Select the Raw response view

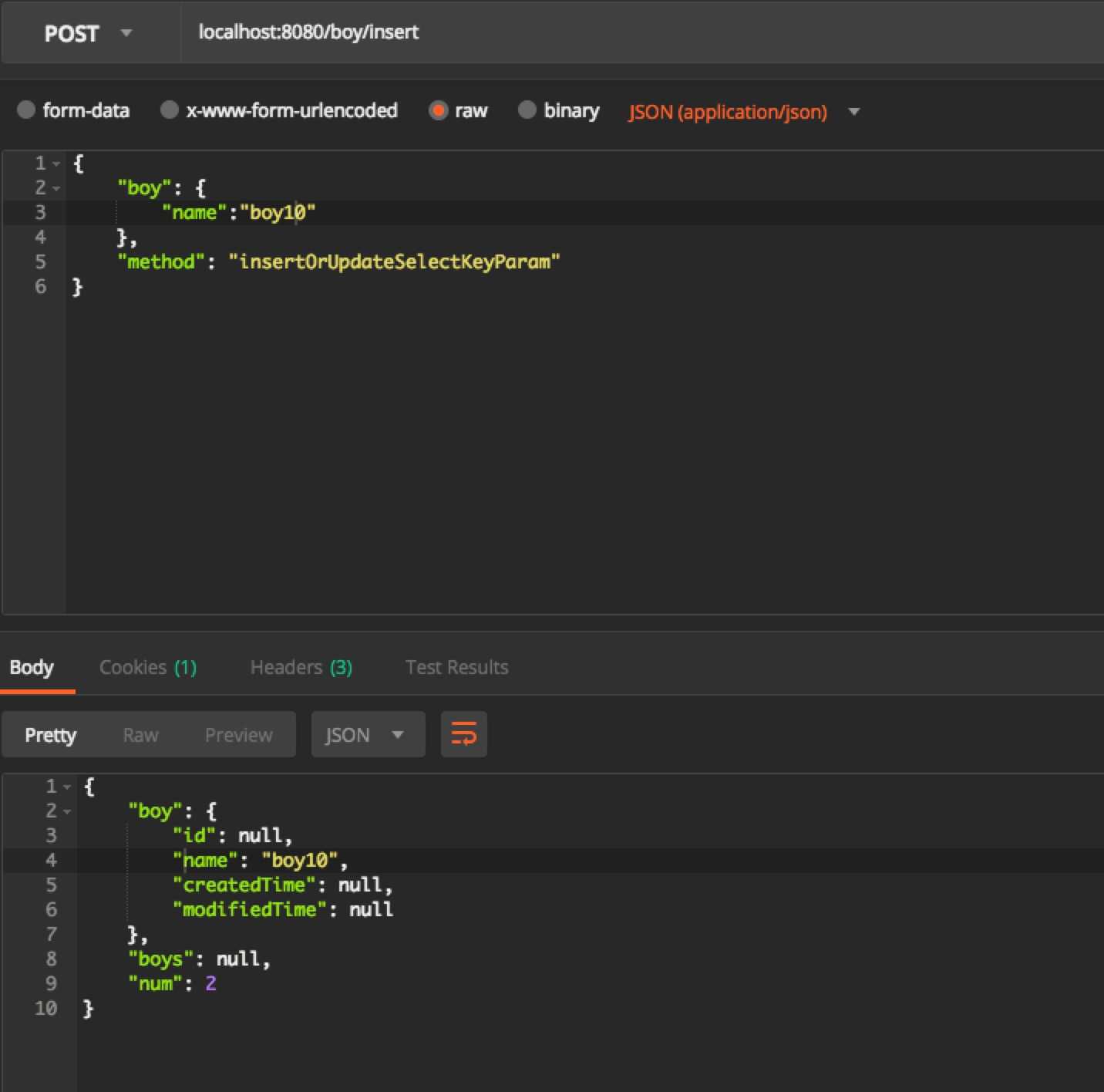click(x=140, y=735)
